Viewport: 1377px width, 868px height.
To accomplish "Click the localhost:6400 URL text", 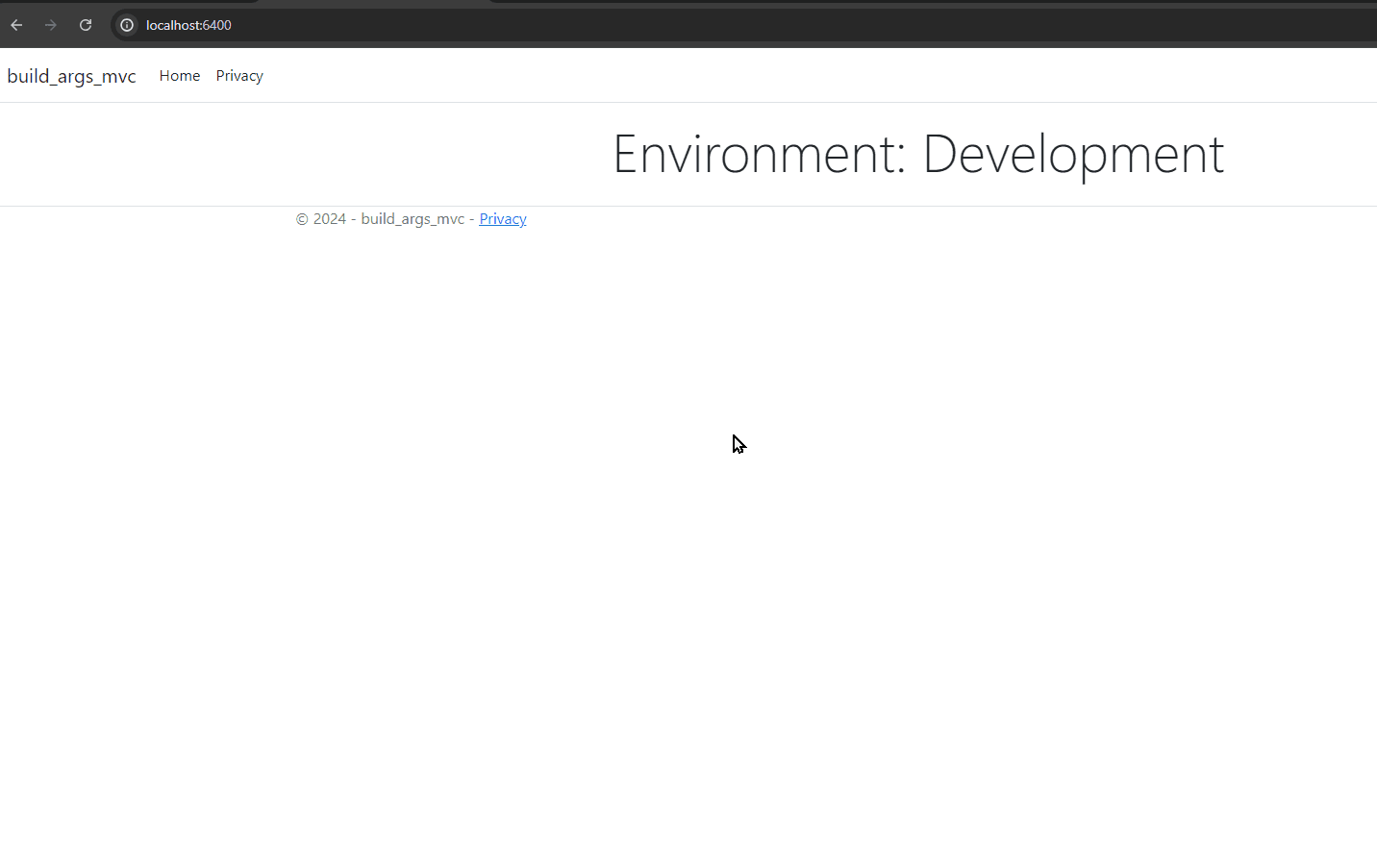I will (x=188, y=25).
